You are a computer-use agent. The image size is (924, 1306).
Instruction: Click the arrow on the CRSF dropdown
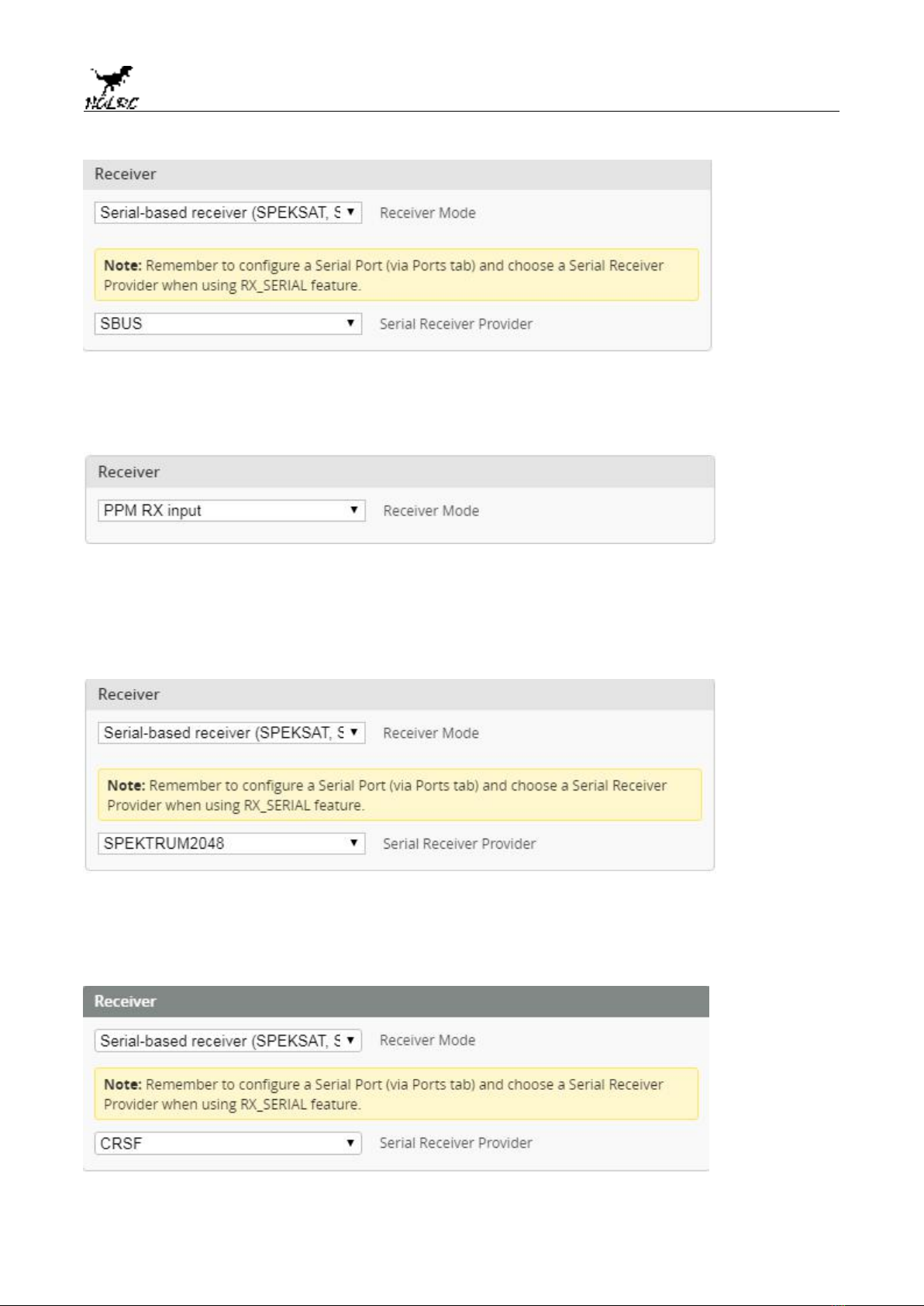(x=350, y=1142)
